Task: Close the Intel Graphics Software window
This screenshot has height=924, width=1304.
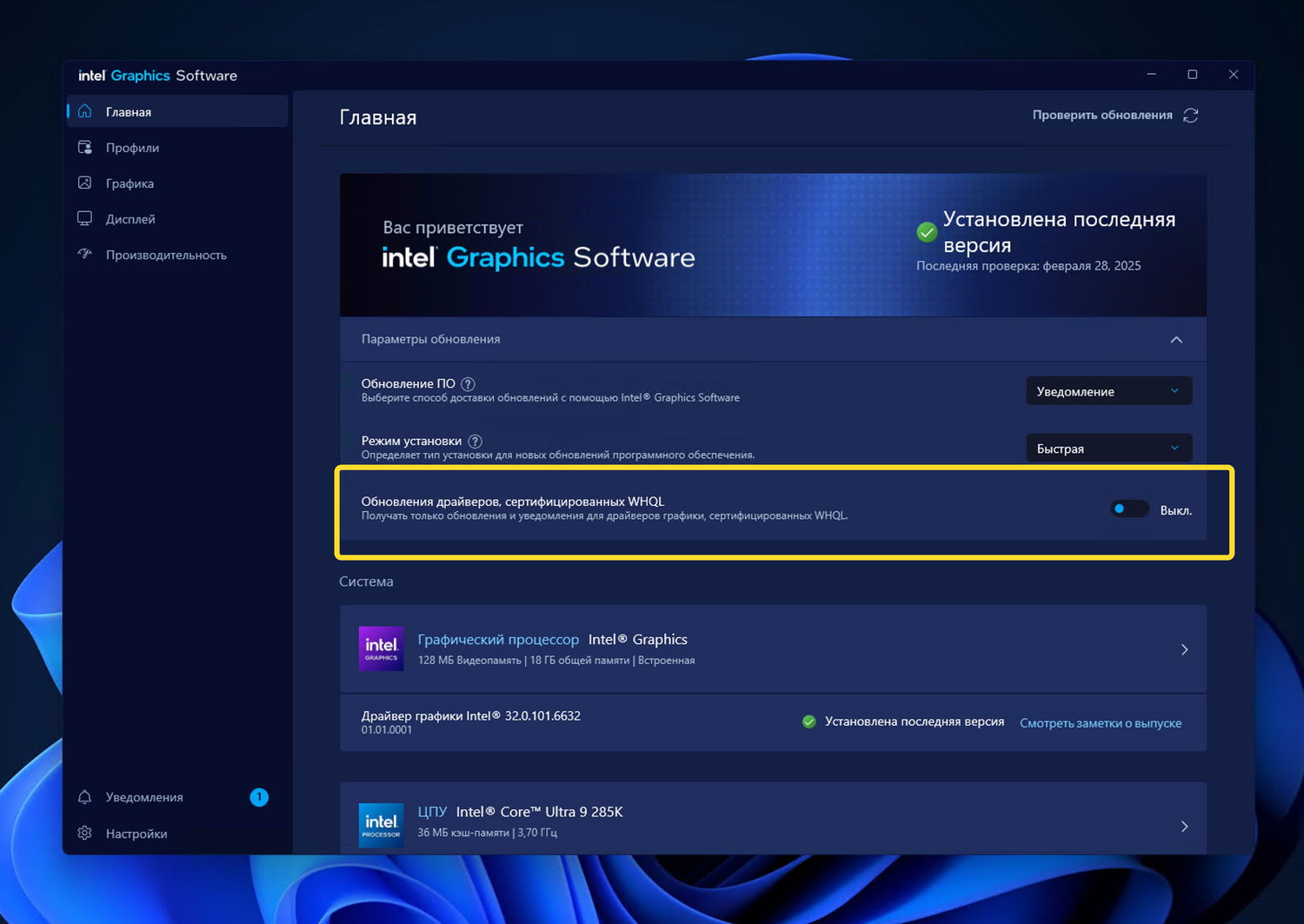Action: pos(1234,75)
